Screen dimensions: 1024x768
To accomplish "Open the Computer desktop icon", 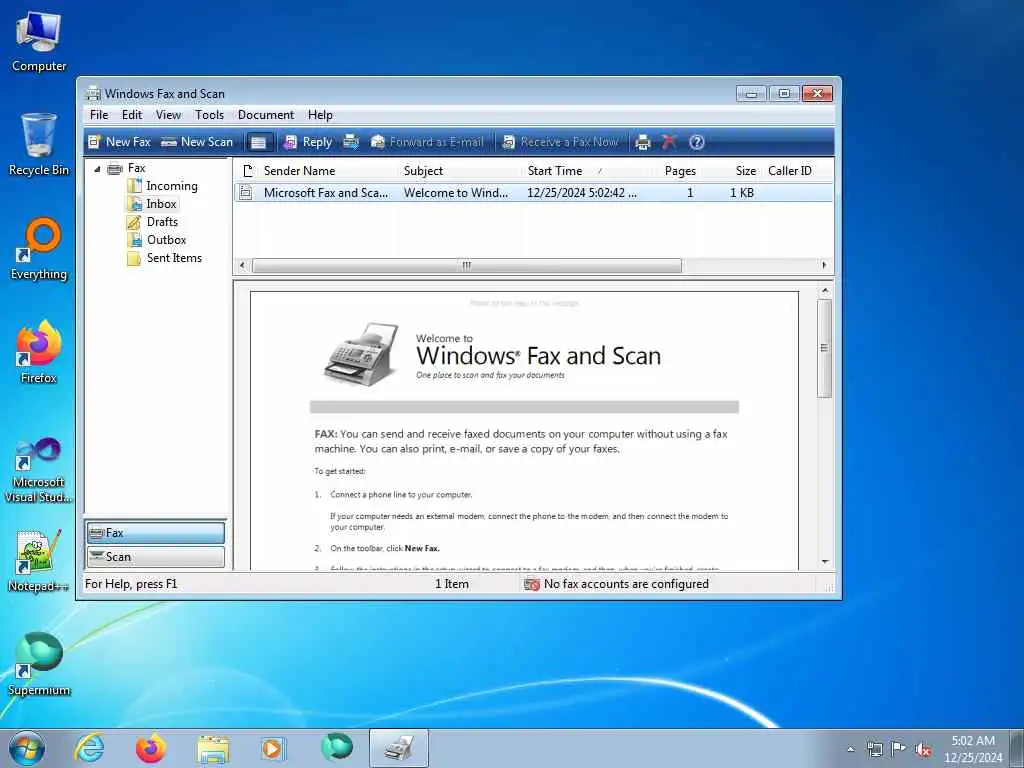I will pos(39,41).
